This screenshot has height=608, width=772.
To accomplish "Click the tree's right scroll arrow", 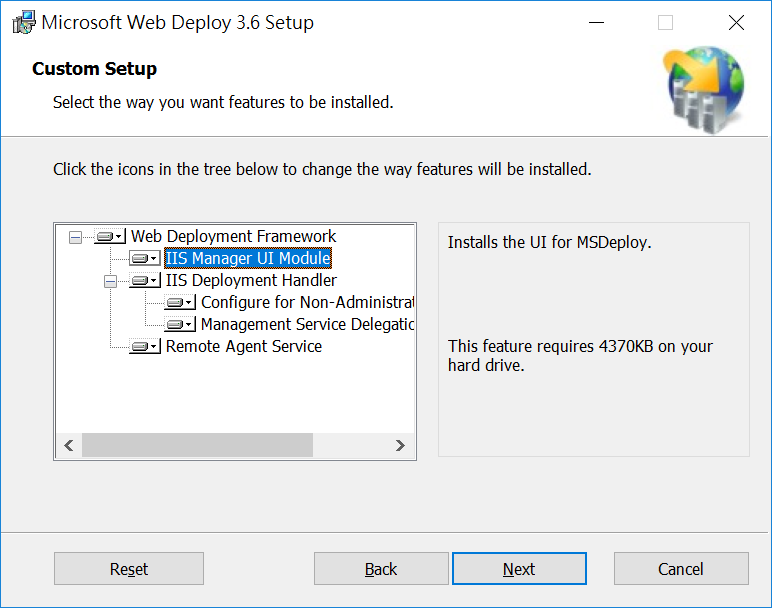I will pyautogui.click(x=400, y=446).
